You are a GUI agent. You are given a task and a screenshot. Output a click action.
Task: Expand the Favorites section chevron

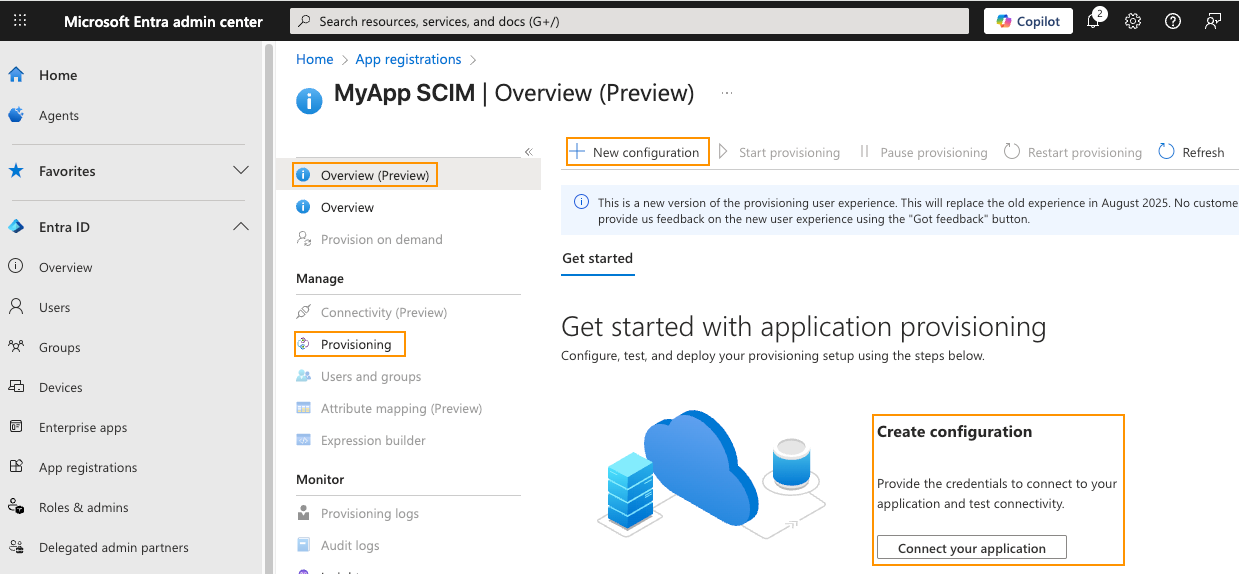[x=241, y=171]
